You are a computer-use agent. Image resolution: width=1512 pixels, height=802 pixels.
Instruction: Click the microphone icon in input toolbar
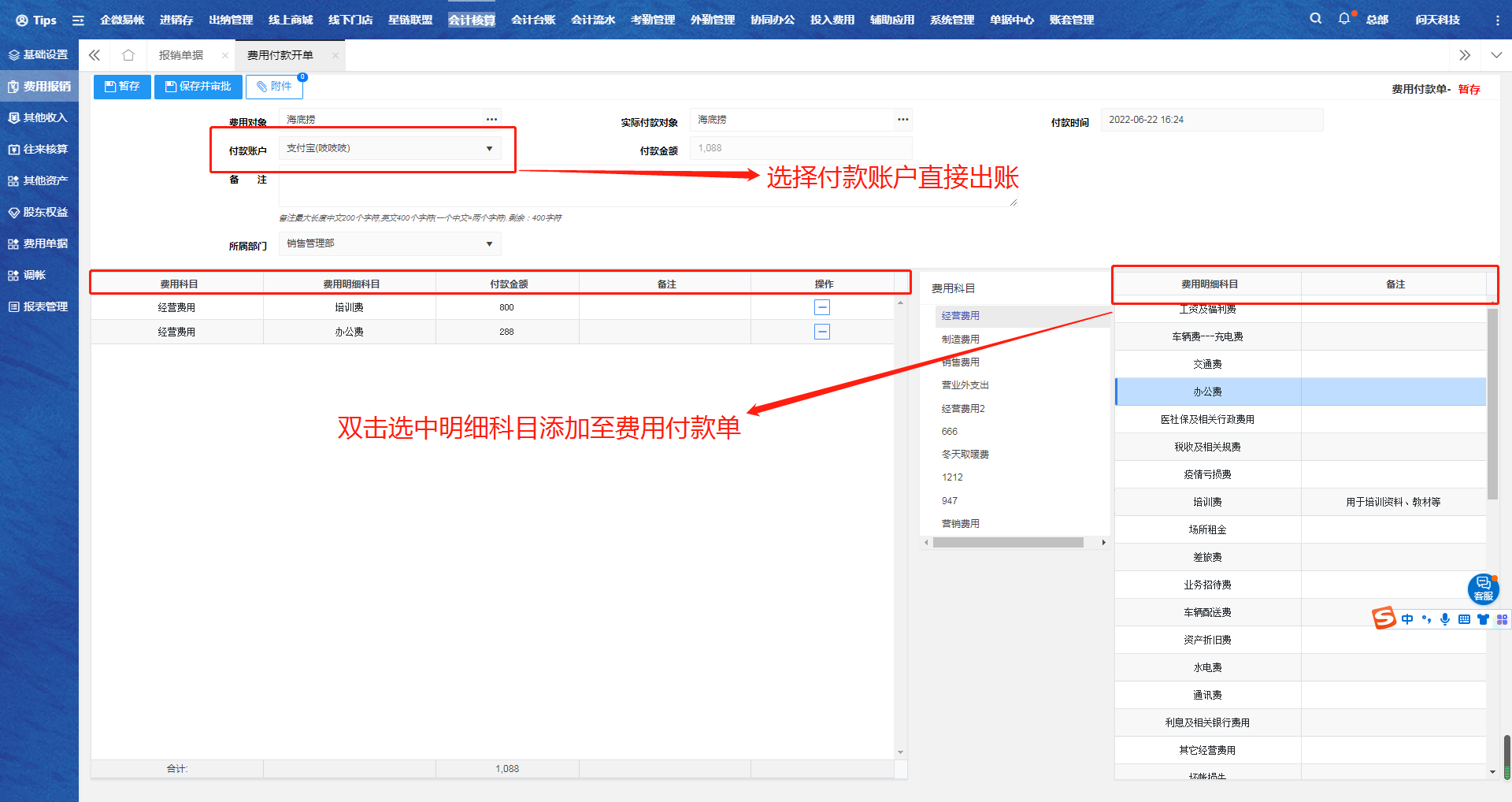[1444, 619]
